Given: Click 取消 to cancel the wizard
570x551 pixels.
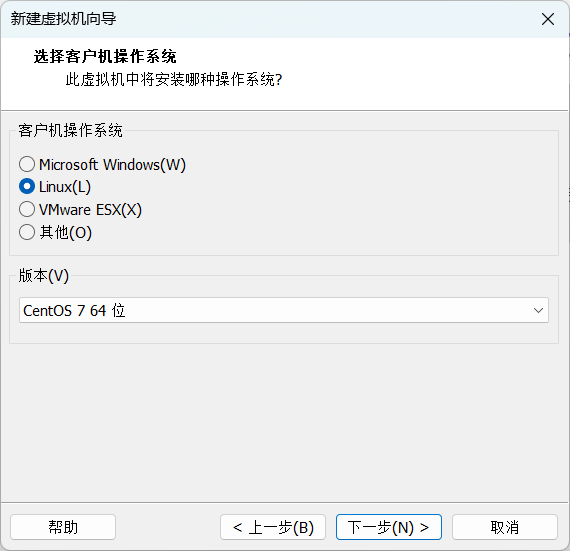Looking at the screenshot, I should pos(505,527).
